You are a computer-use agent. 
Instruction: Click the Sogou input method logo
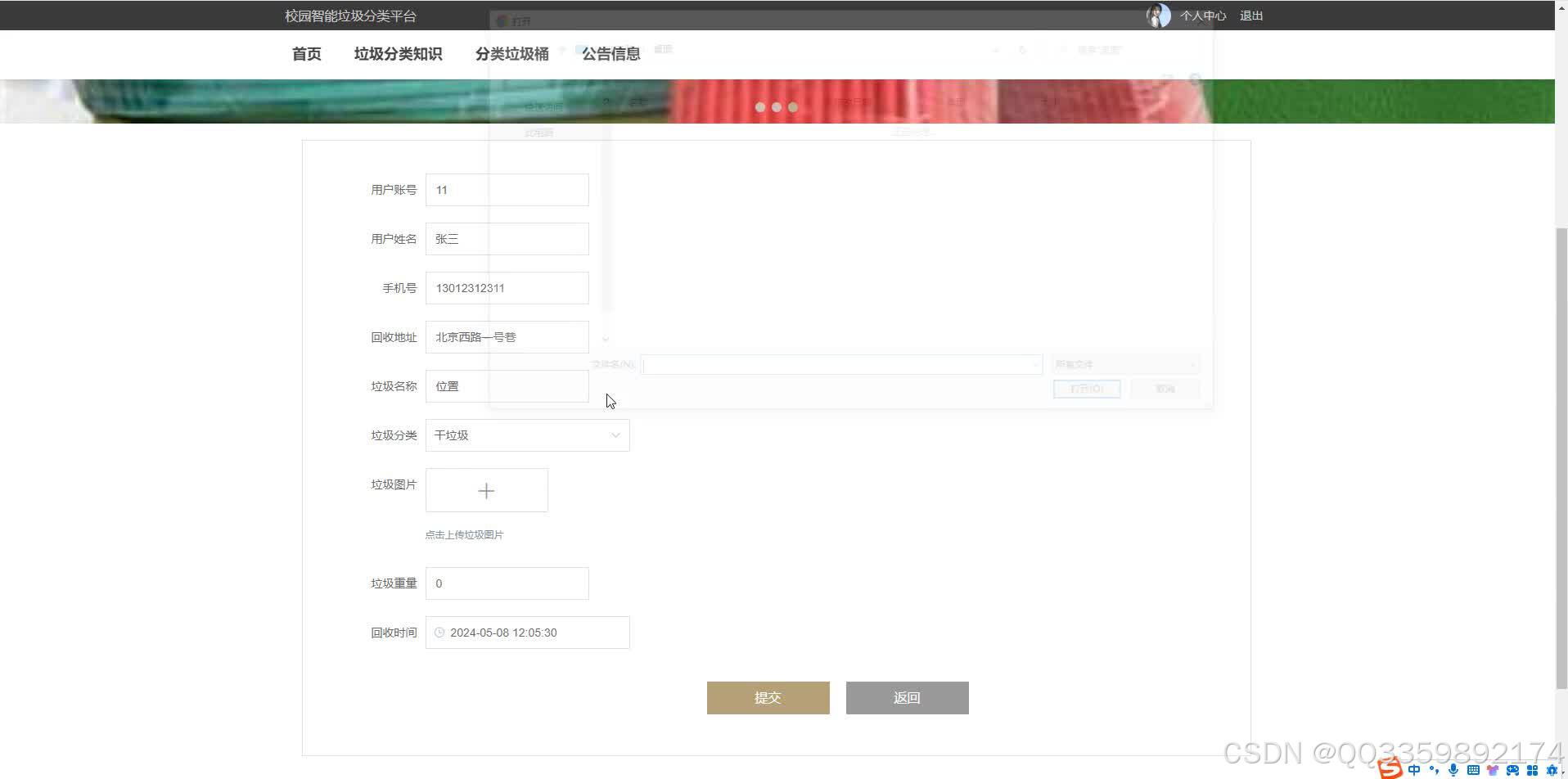pos(1390,768)
